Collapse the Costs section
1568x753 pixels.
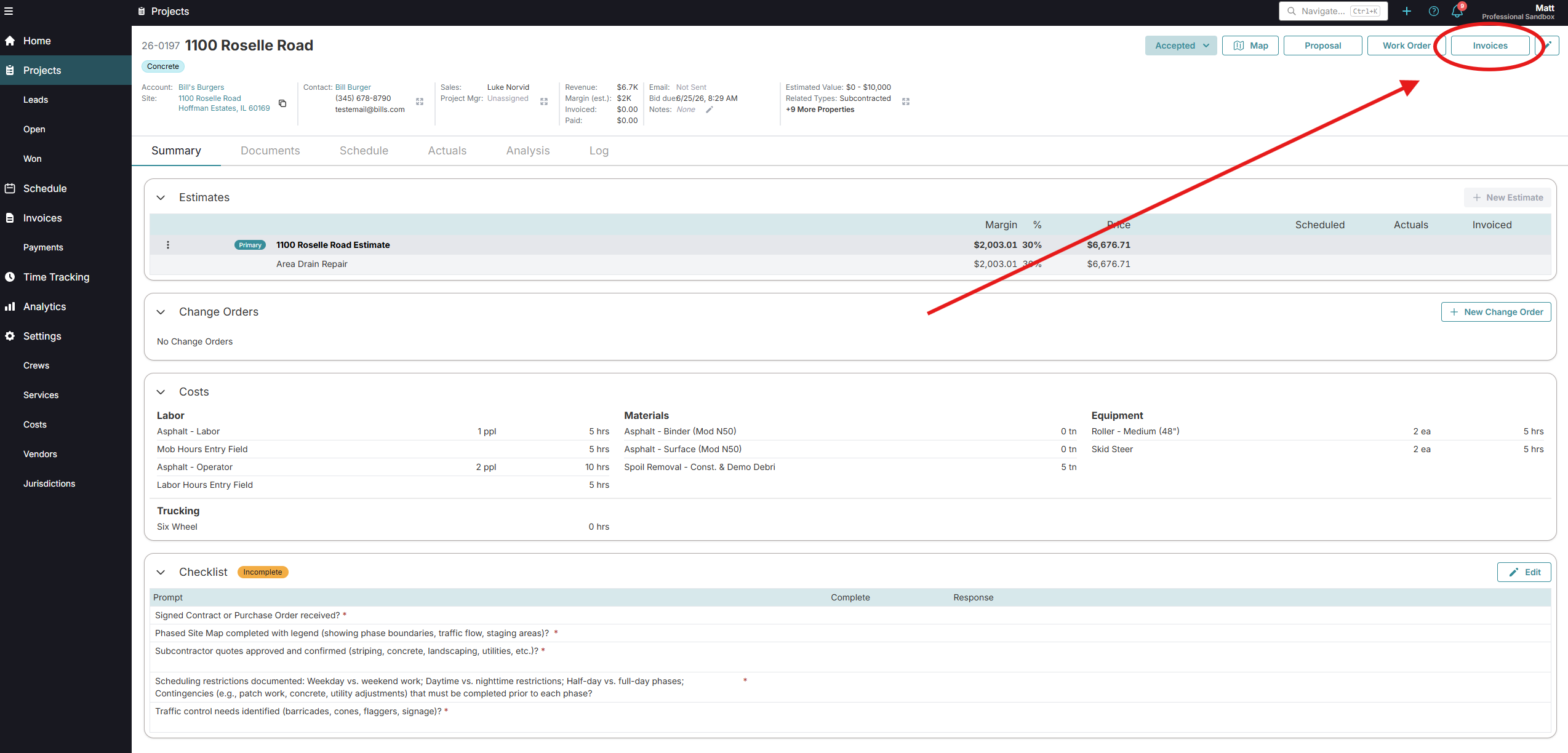[x=161, y=392]
